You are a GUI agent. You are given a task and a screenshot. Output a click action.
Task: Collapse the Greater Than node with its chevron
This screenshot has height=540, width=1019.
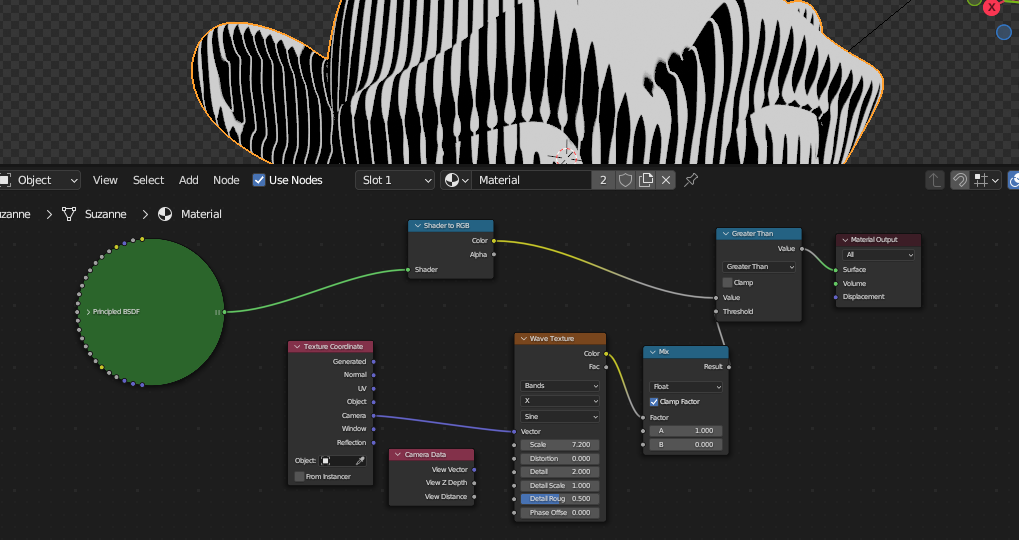click(725, 233)
